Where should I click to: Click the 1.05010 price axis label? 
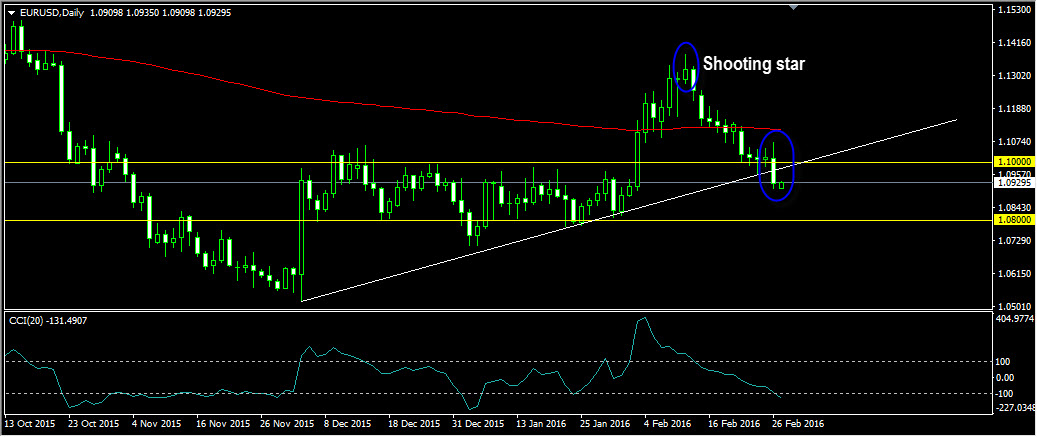1016,306
